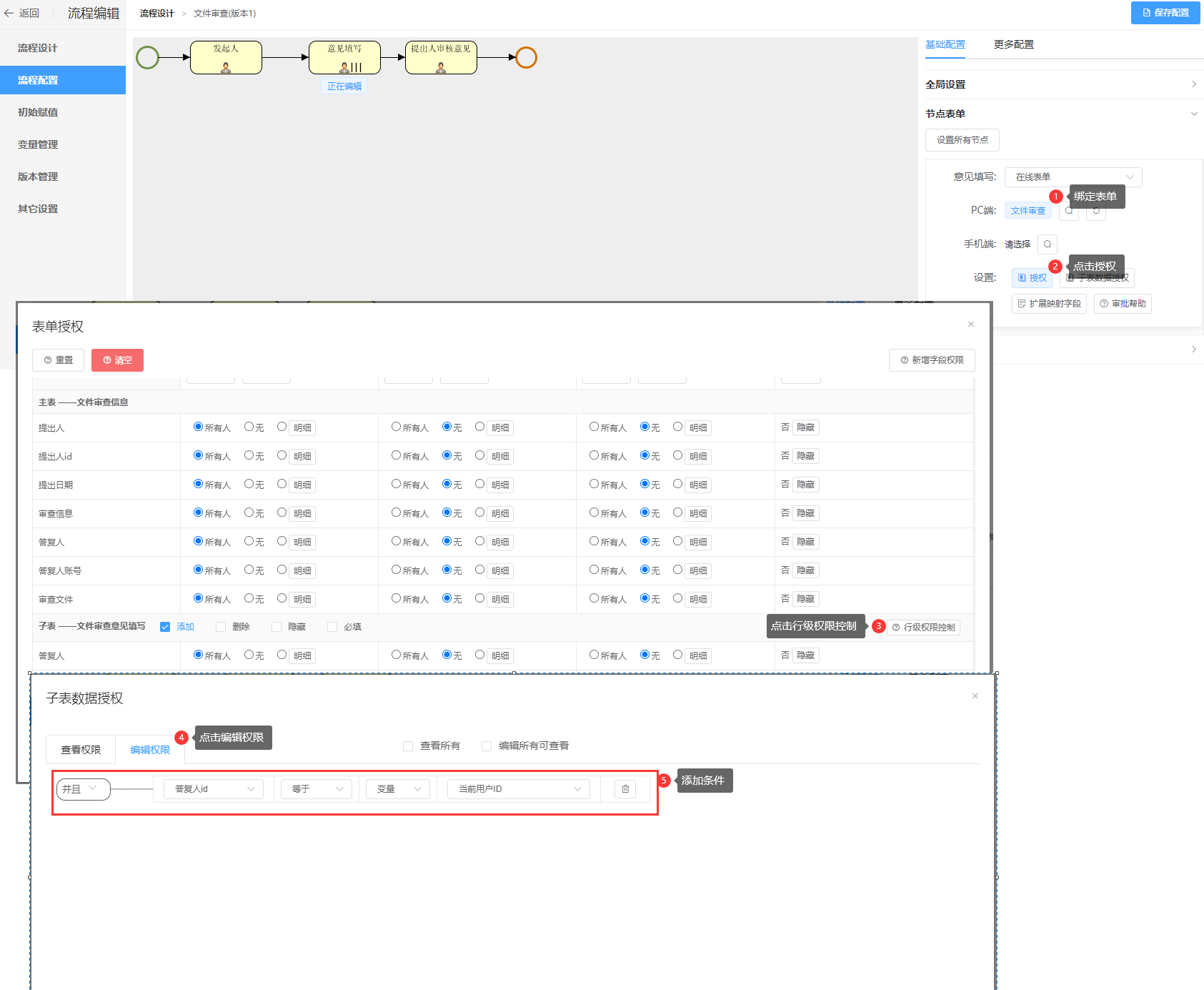Open 流程配置 in the left sidebar
1204x990 pixels.
[63, 80]
